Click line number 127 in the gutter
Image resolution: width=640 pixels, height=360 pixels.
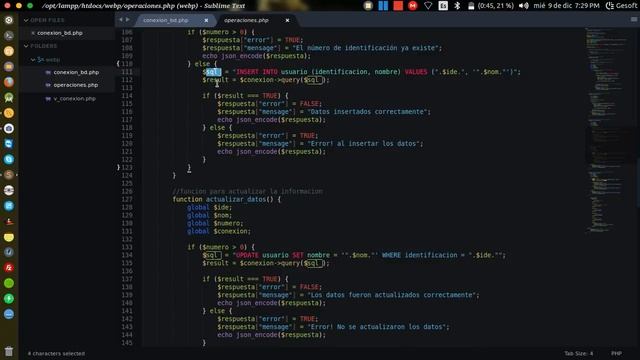tap(127, 199)
